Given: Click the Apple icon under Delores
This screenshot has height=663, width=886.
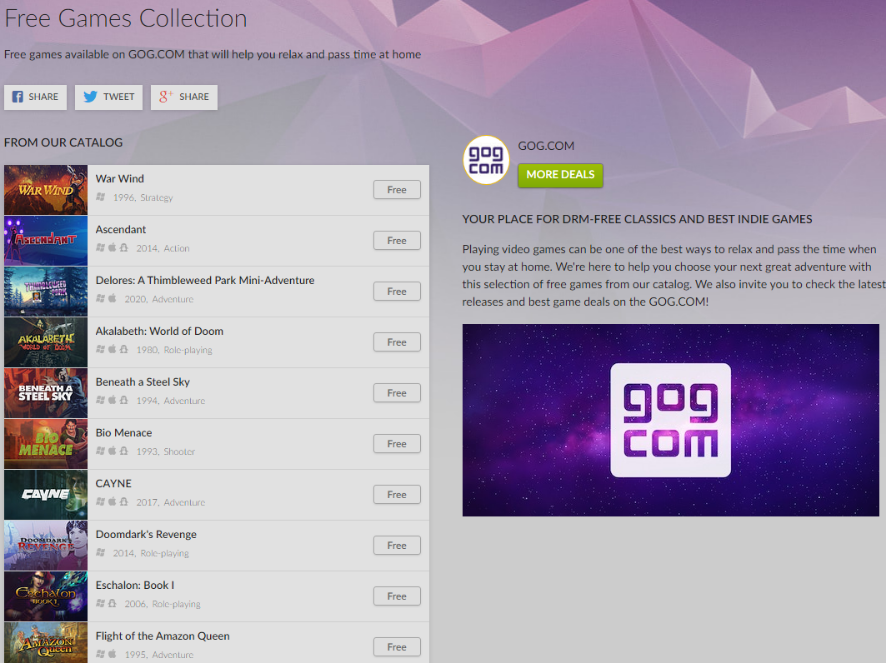Looking at the screenshot, I should [112, 298].
